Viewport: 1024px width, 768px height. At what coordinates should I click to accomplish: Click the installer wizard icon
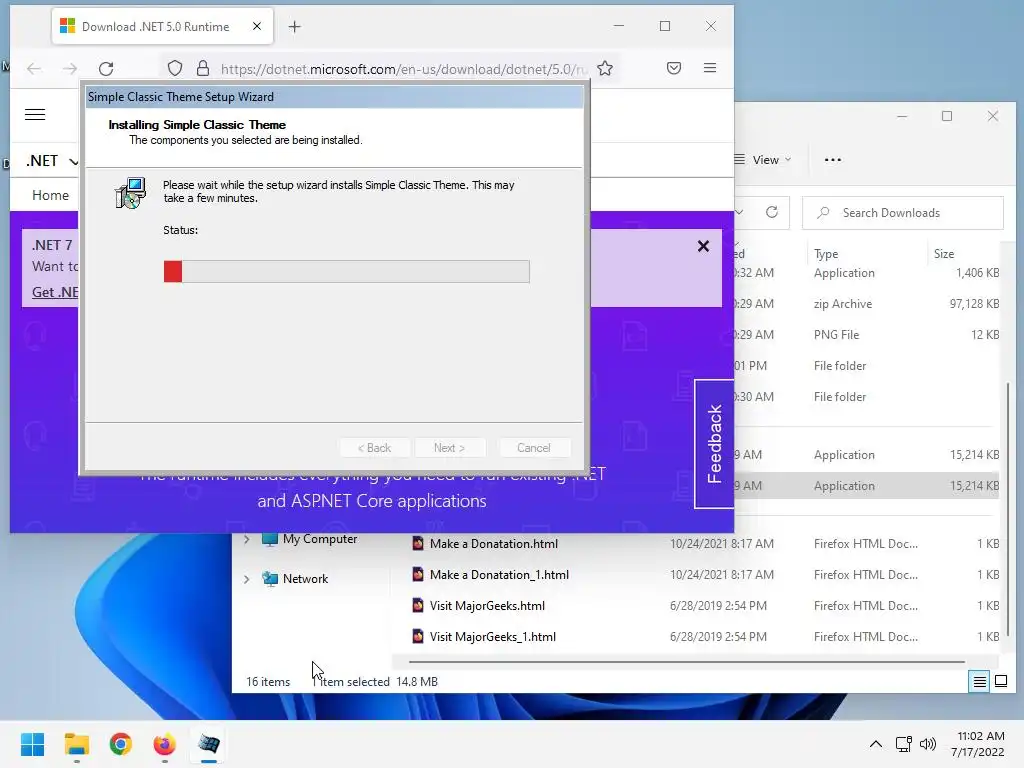pyautogui.click(x=130, y=193)
